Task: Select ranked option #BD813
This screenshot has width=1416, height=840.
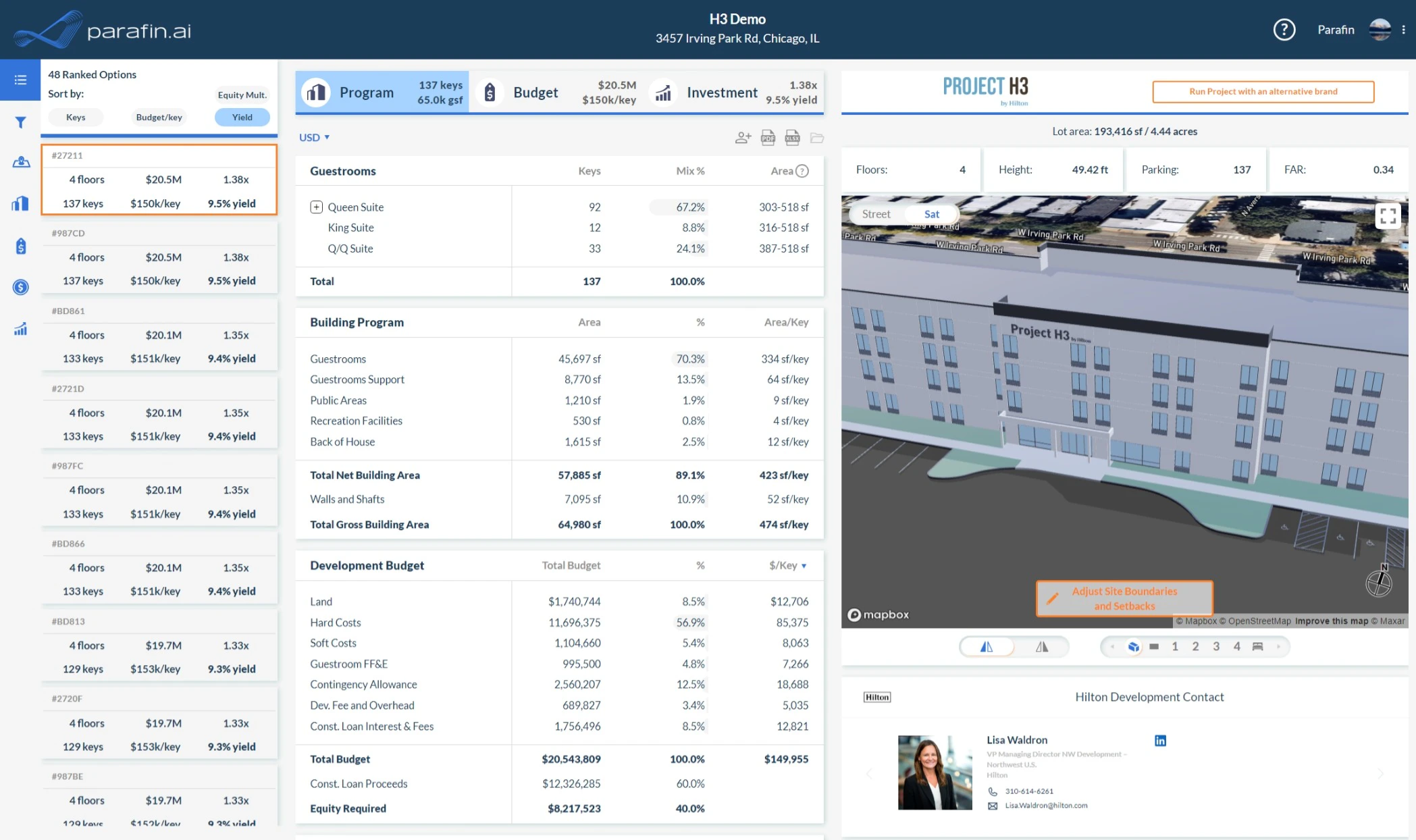Action: (159, 646)
